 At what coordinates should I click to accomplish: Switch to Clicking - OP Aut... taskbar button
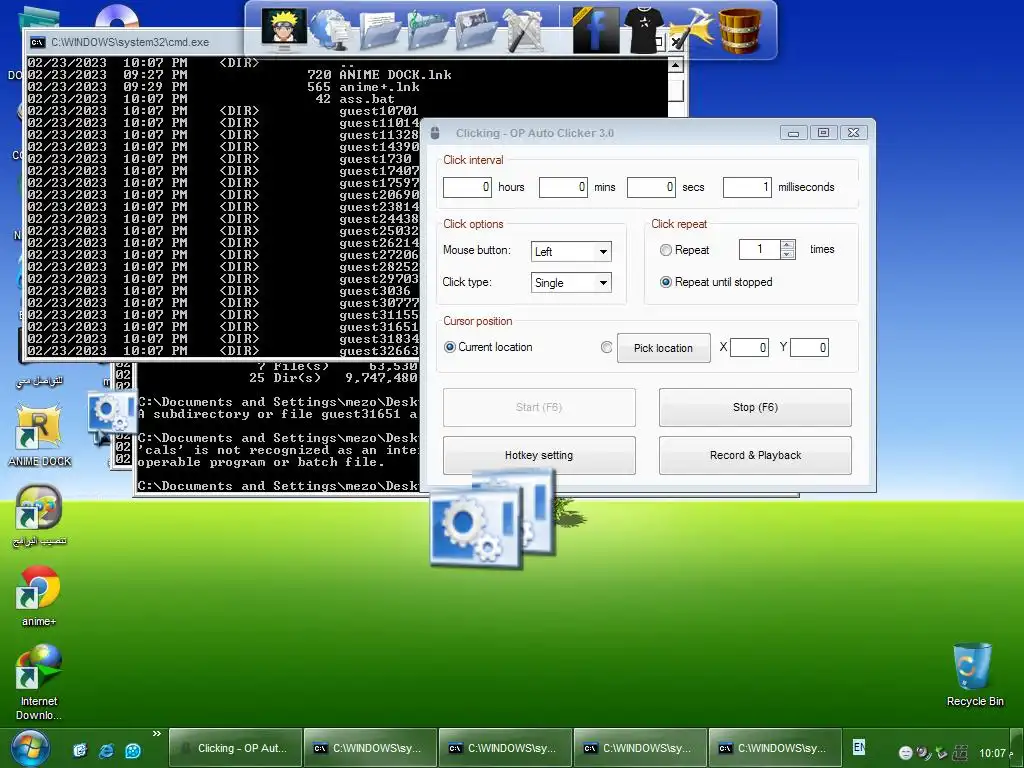coord(235,748)
